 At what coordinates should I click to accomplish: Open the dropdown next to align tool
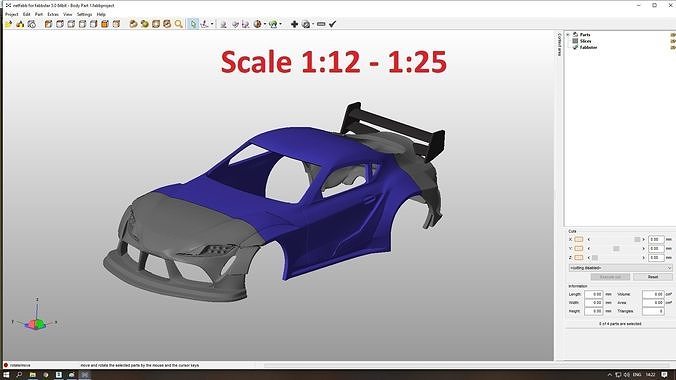click(x=212, y=24)
